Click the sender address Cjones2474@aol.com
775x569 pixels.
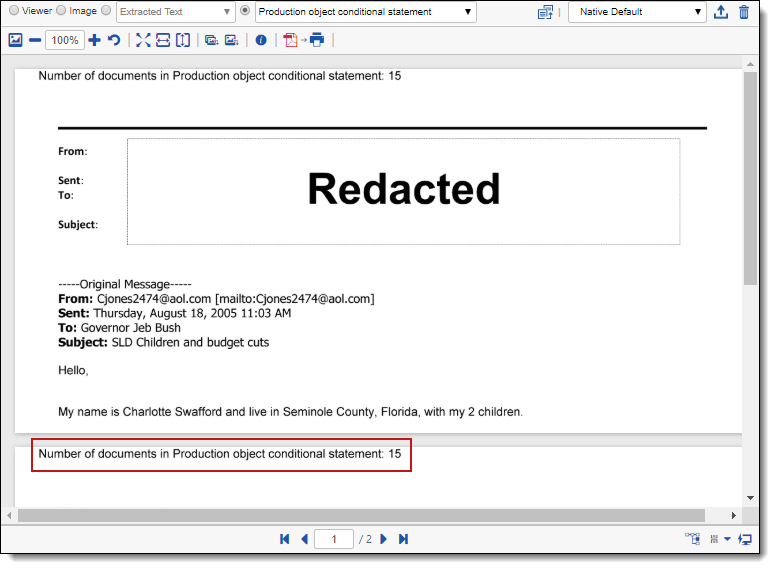pyautogui.click(x=154, y=299)
